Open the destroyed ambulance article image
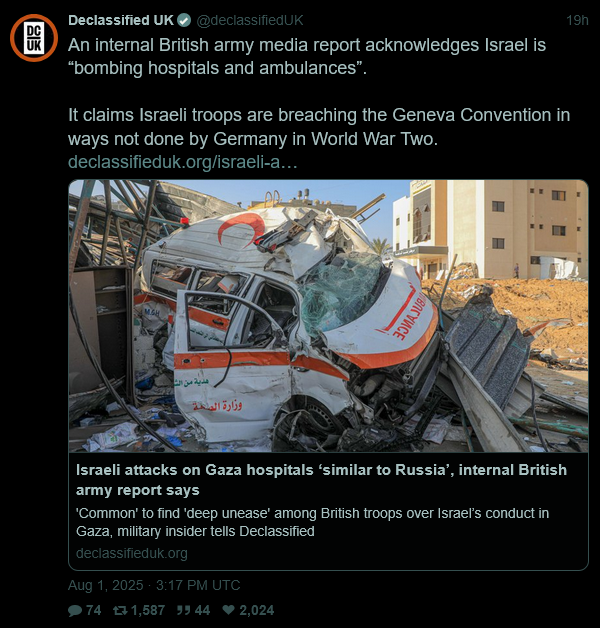 (328, 316)
